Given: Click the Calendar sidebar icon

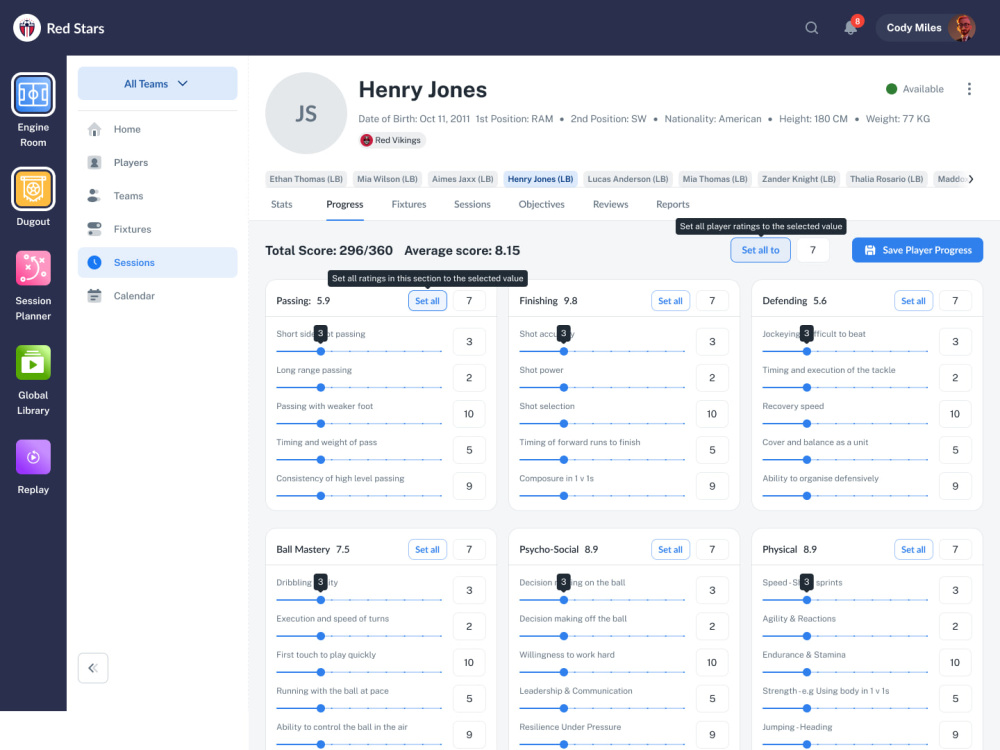Looking at the screenshot, I should (94, 296).
